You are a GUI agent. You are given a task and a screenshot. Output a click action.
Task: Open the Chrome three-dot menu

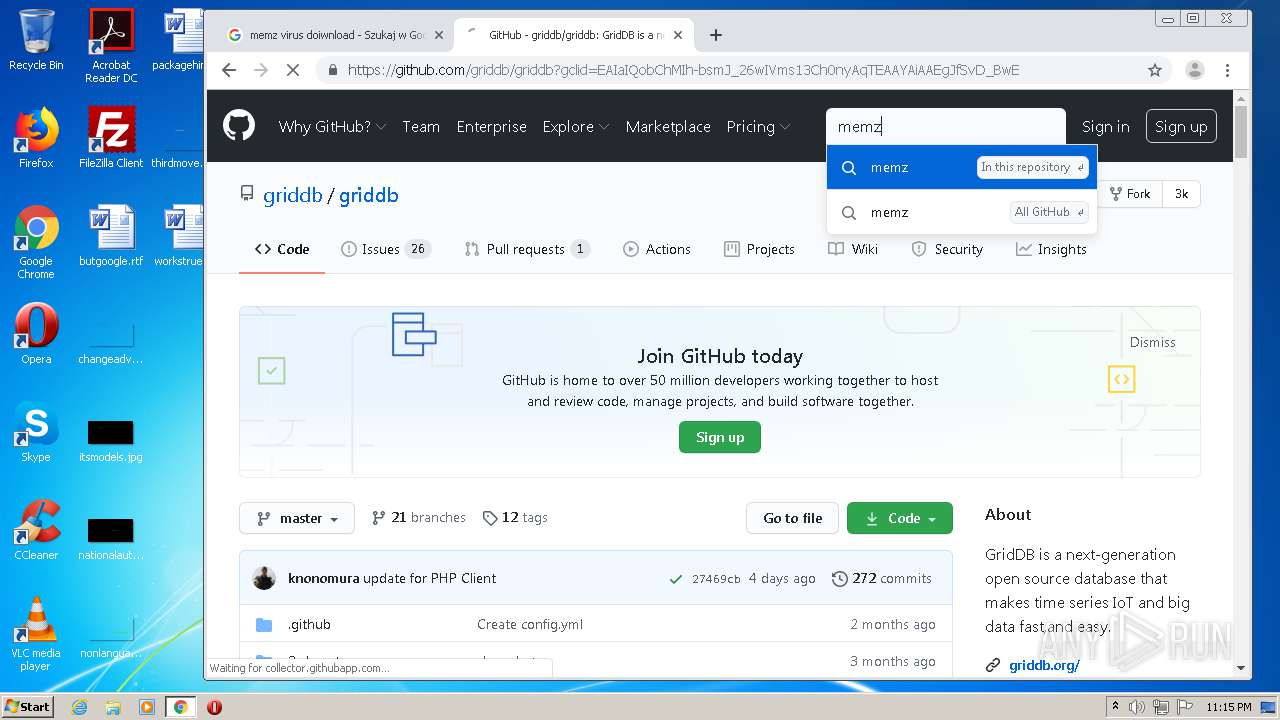point(1227,70)
